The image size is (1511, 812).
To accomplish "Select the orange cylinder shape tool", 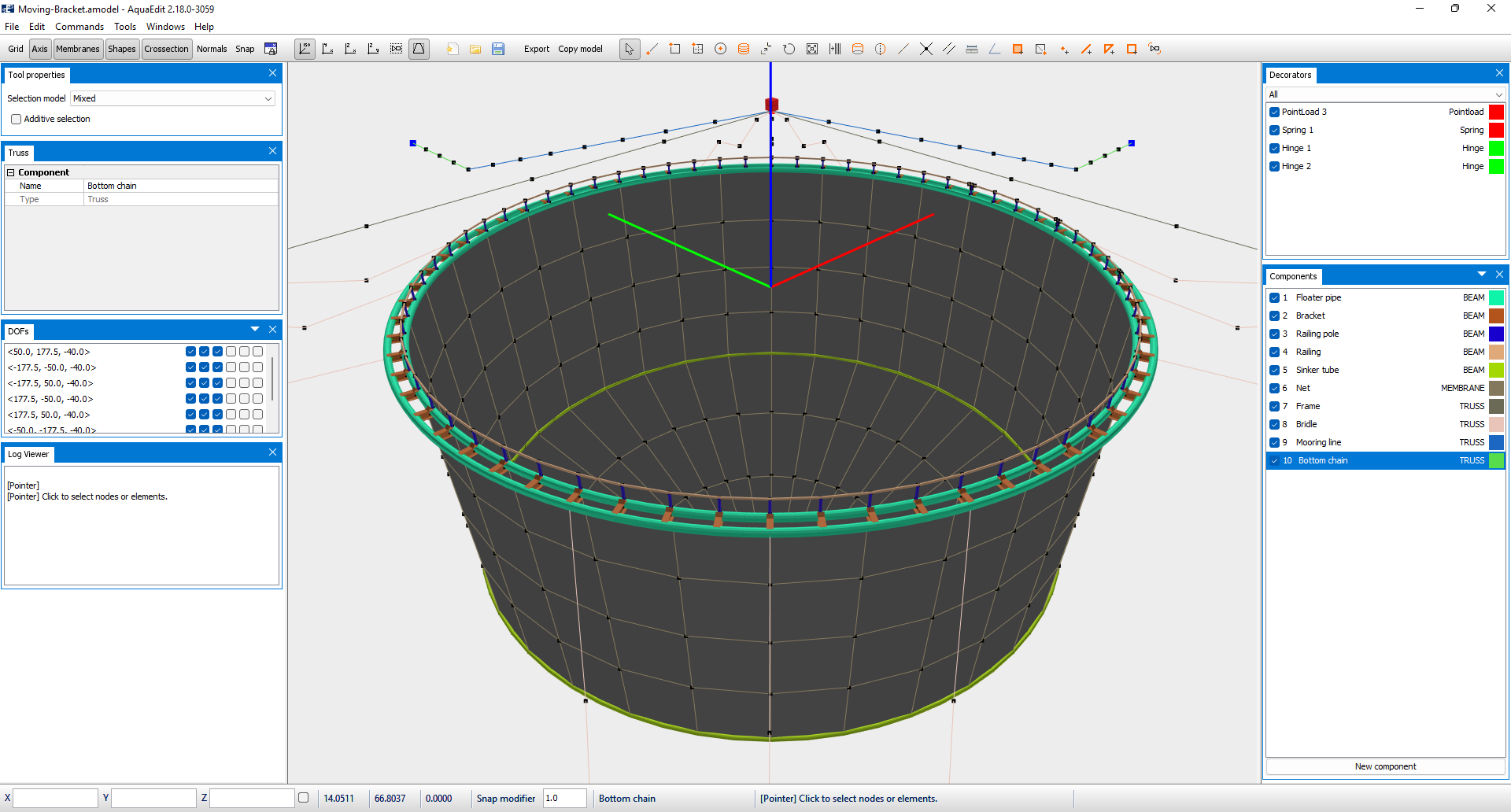I will 743,49.
